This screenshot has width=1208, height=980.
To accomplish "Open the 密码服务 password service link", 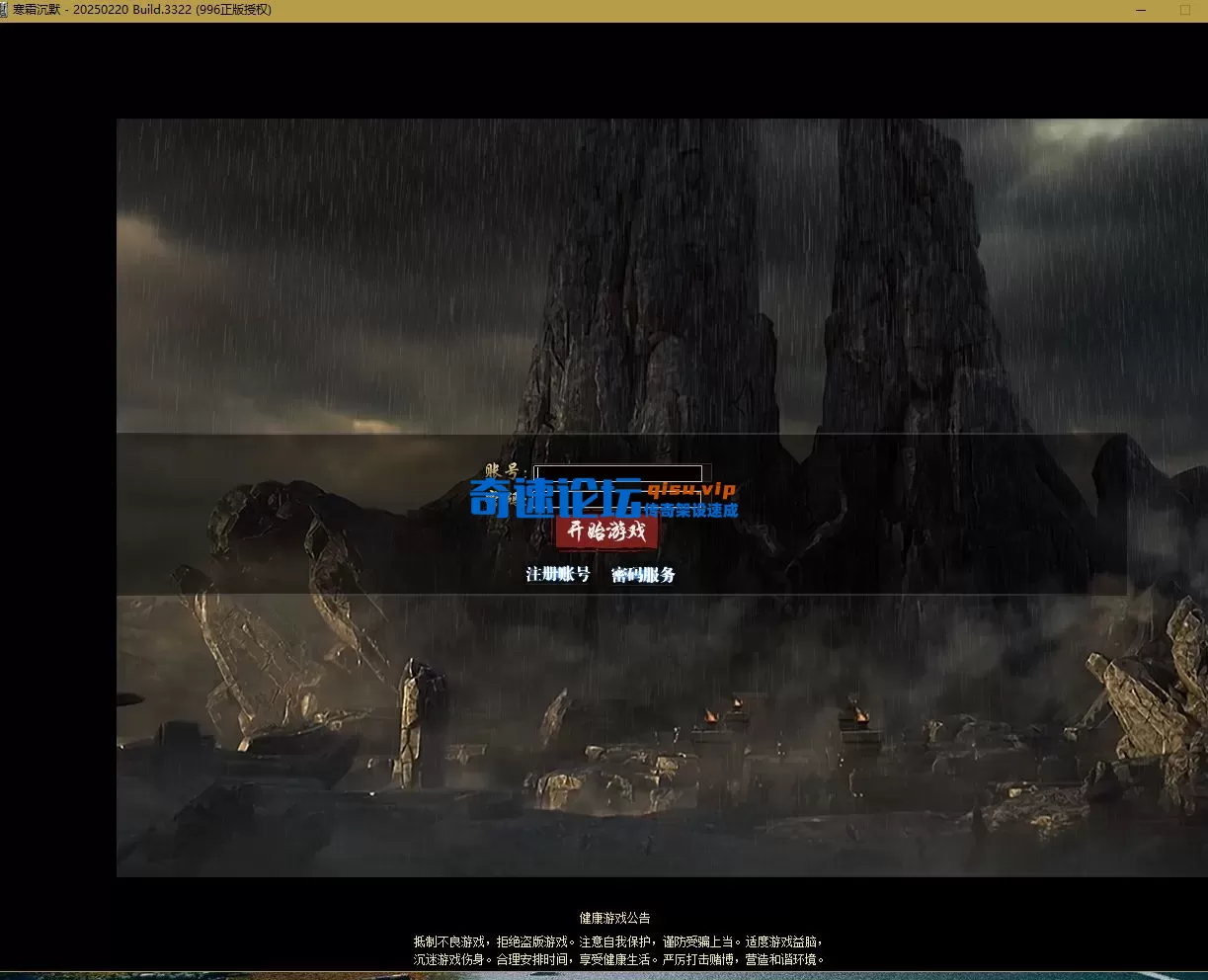I will tap(643, 575).
